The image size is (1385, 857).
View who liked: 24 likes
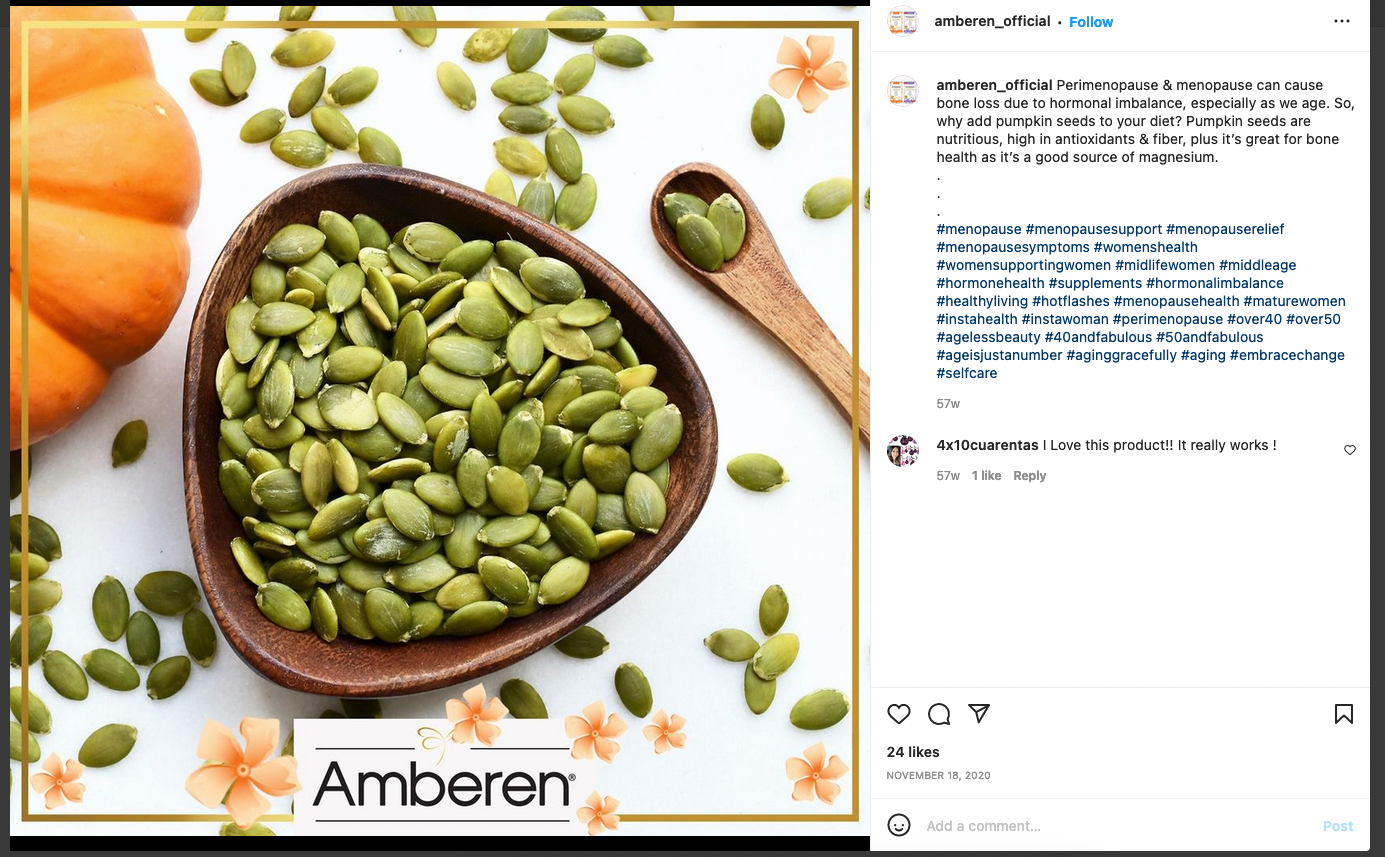click(x=913, y=752)
